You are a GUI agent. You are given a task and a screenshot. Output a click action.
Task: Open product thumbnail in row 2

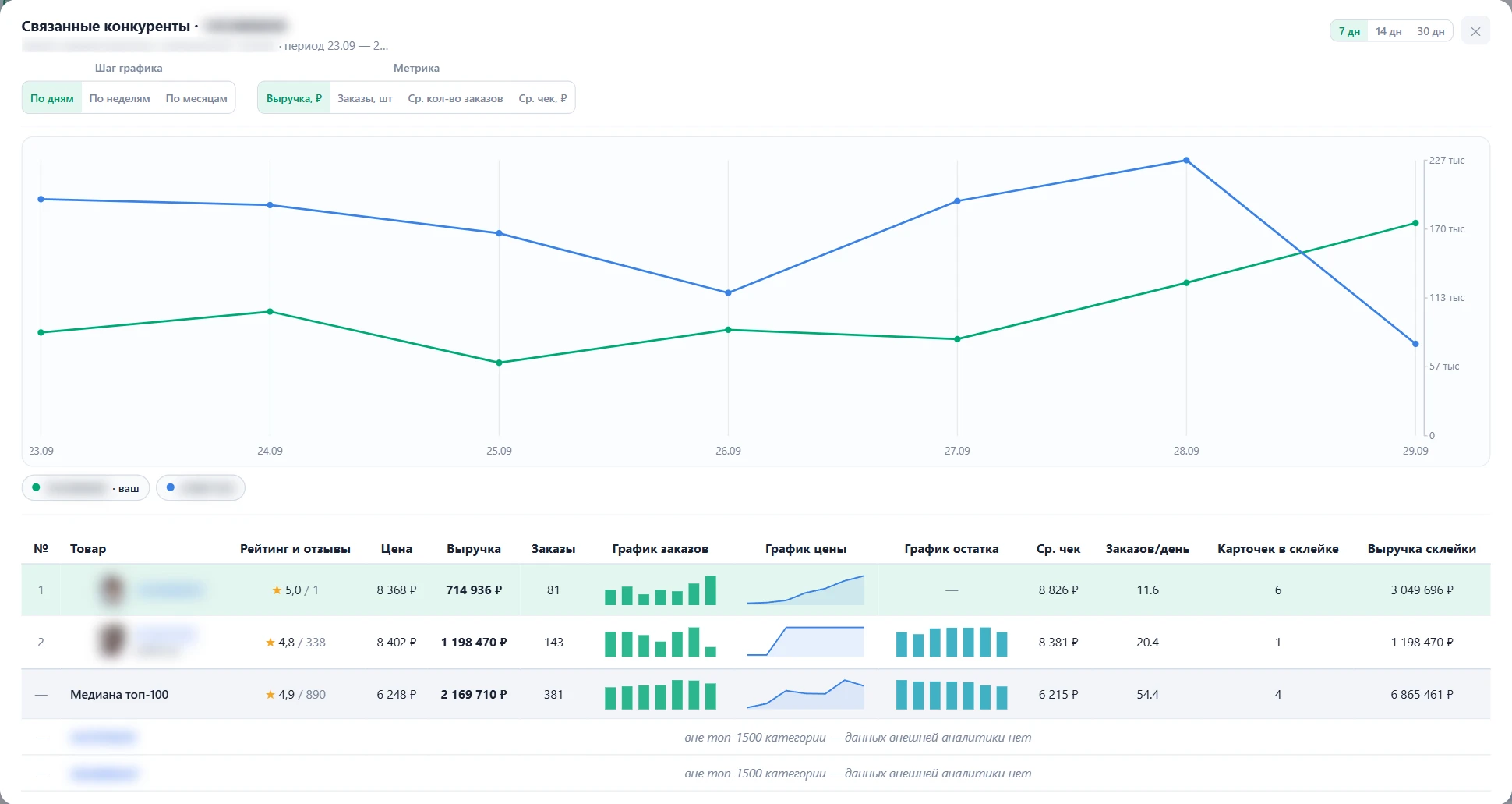click(112, 641)
